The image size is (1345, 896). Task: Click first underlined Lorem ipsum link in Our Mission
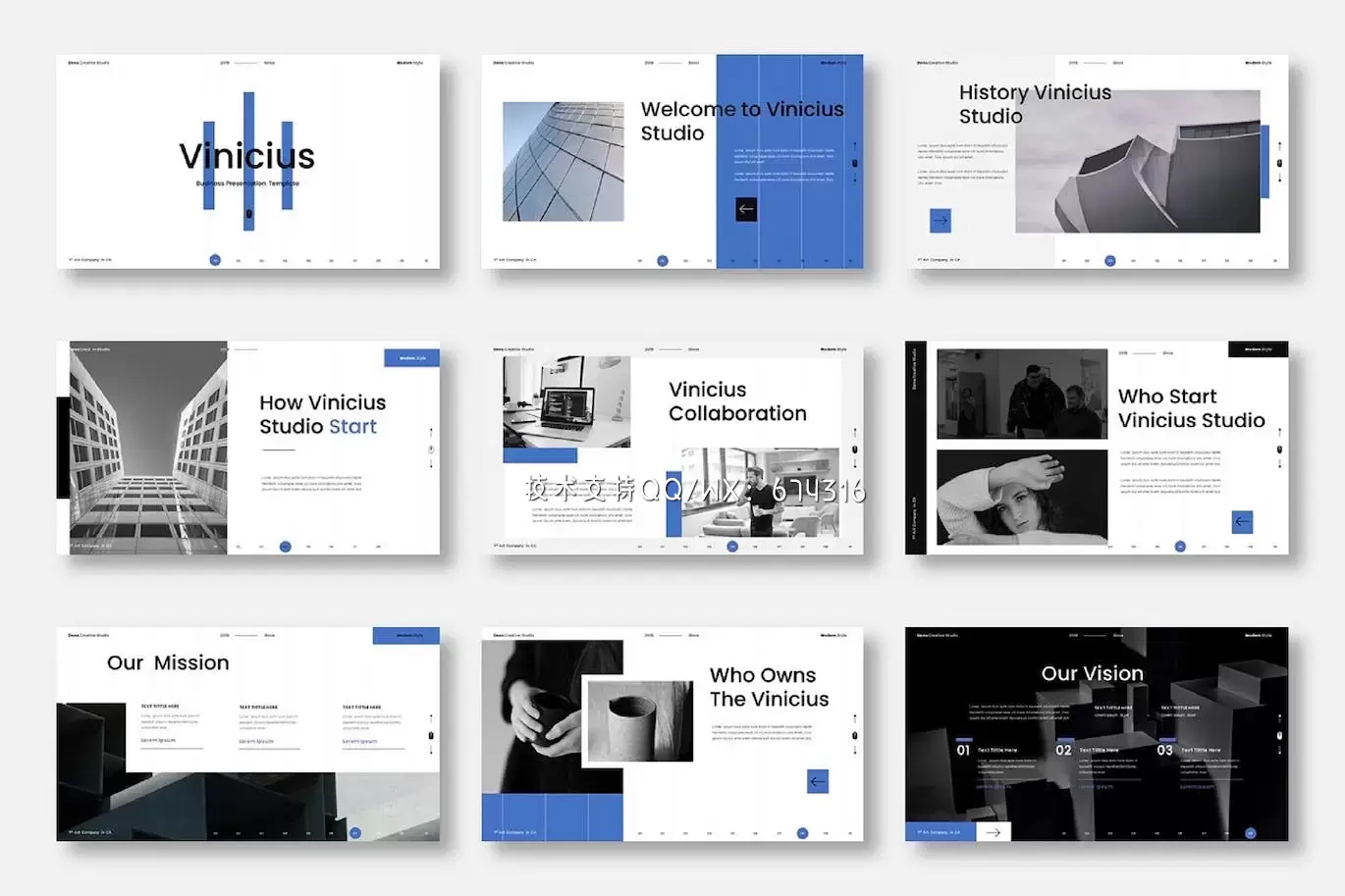pos(158,741)
